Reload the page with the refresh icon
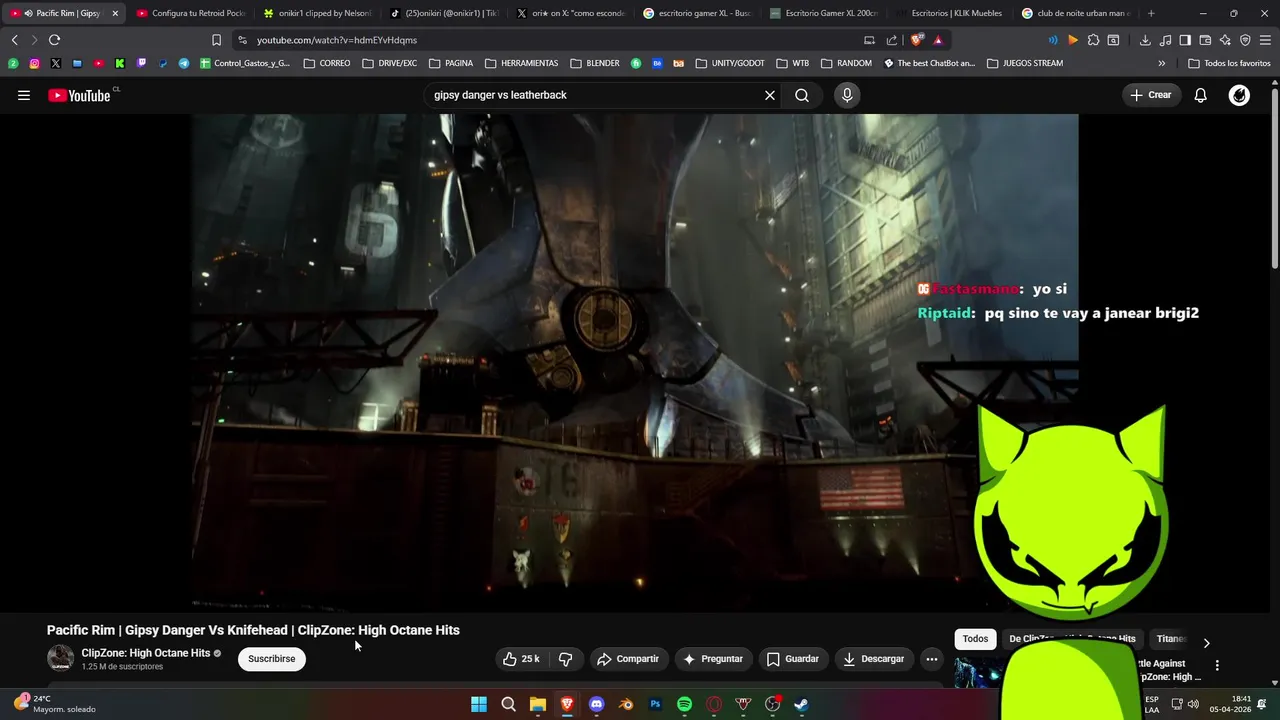1280x720 pixels. coord(54,40)
